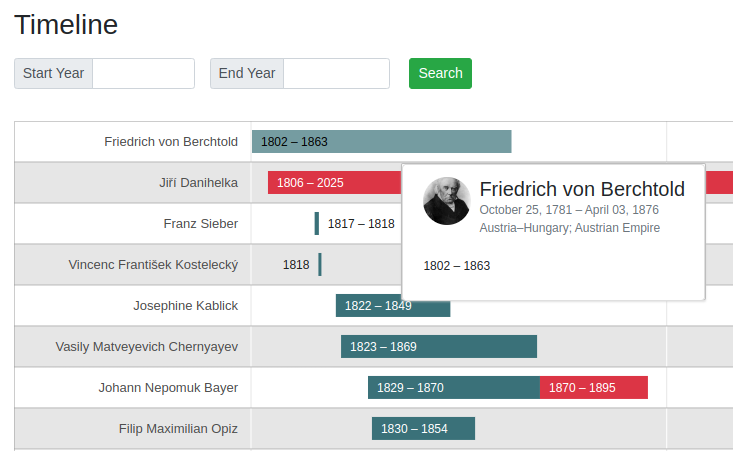
Task: Click the End Year input field
Action: [x=336, y=73]
